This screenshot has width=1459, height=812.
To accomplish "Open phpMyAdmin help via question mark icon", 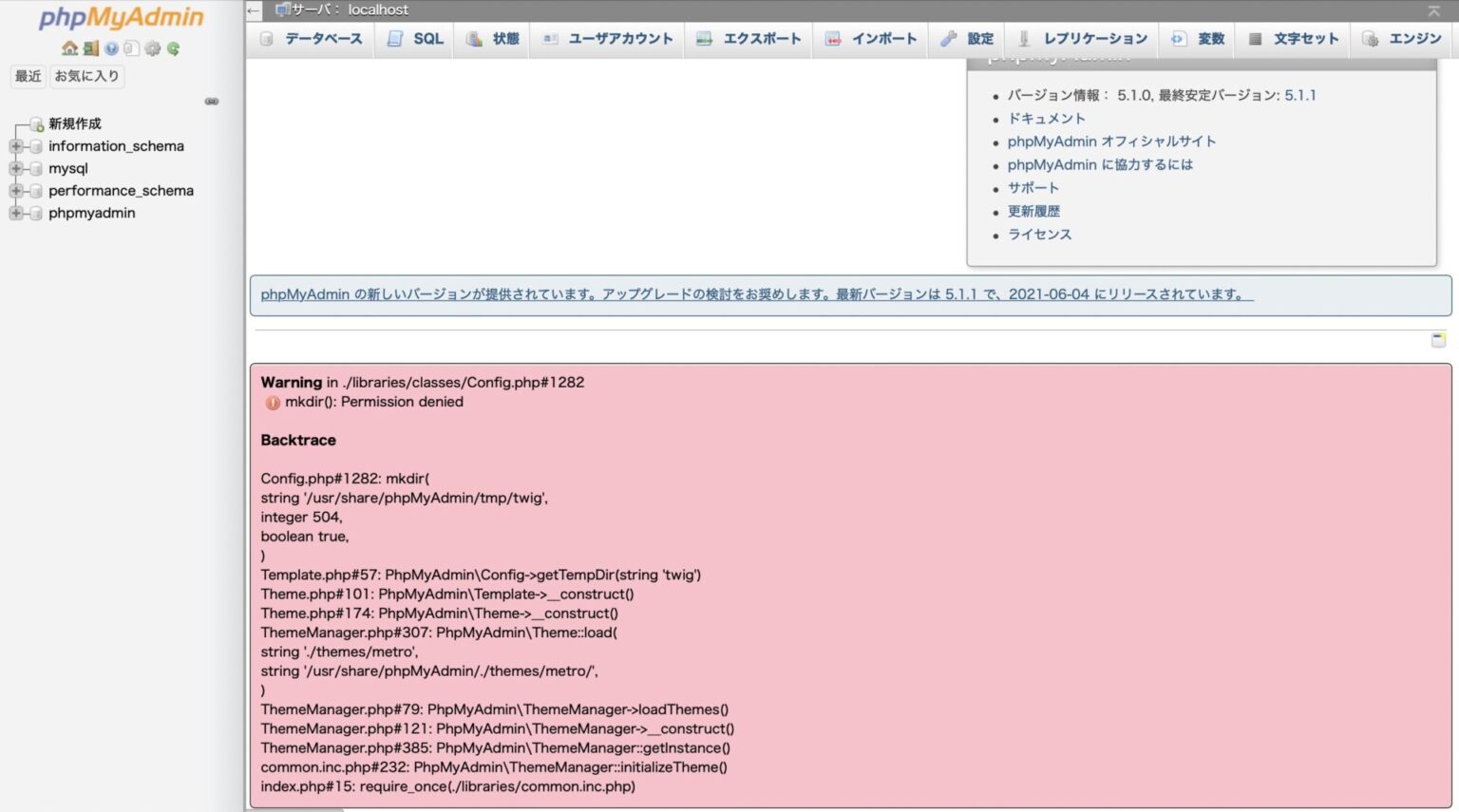I will click(x=112, y=49).
